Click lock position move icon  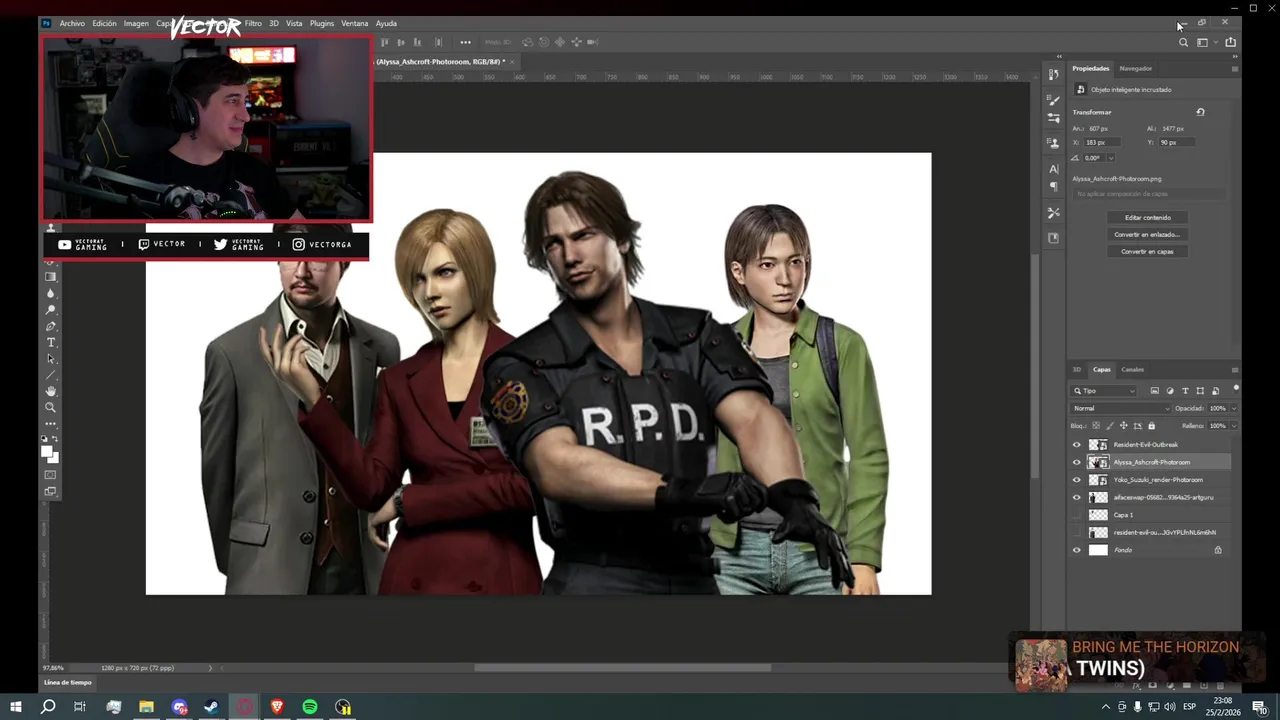point(1123,426)
